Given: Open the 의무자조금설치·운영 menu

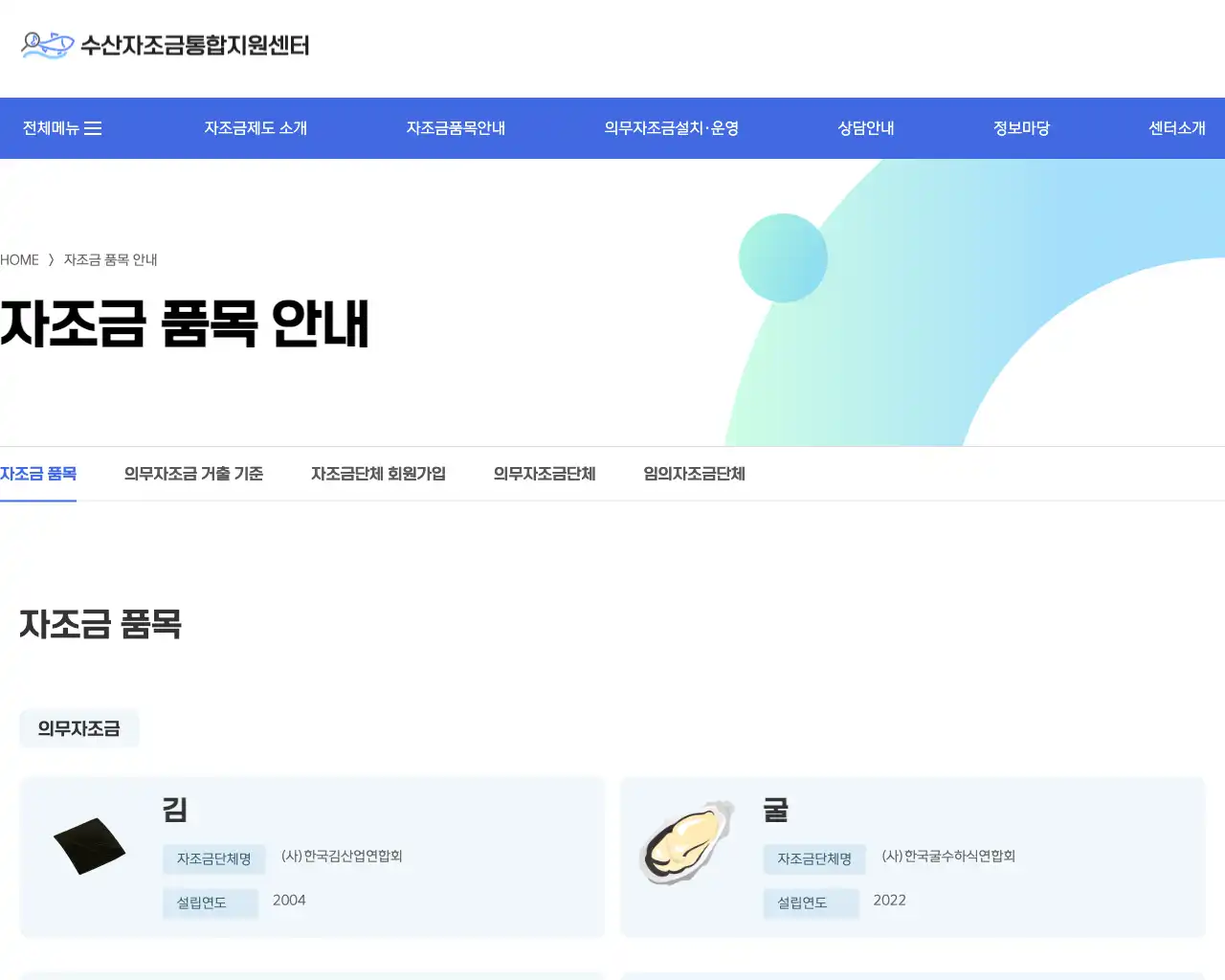Looking at the screenshot, I should 671,127.
